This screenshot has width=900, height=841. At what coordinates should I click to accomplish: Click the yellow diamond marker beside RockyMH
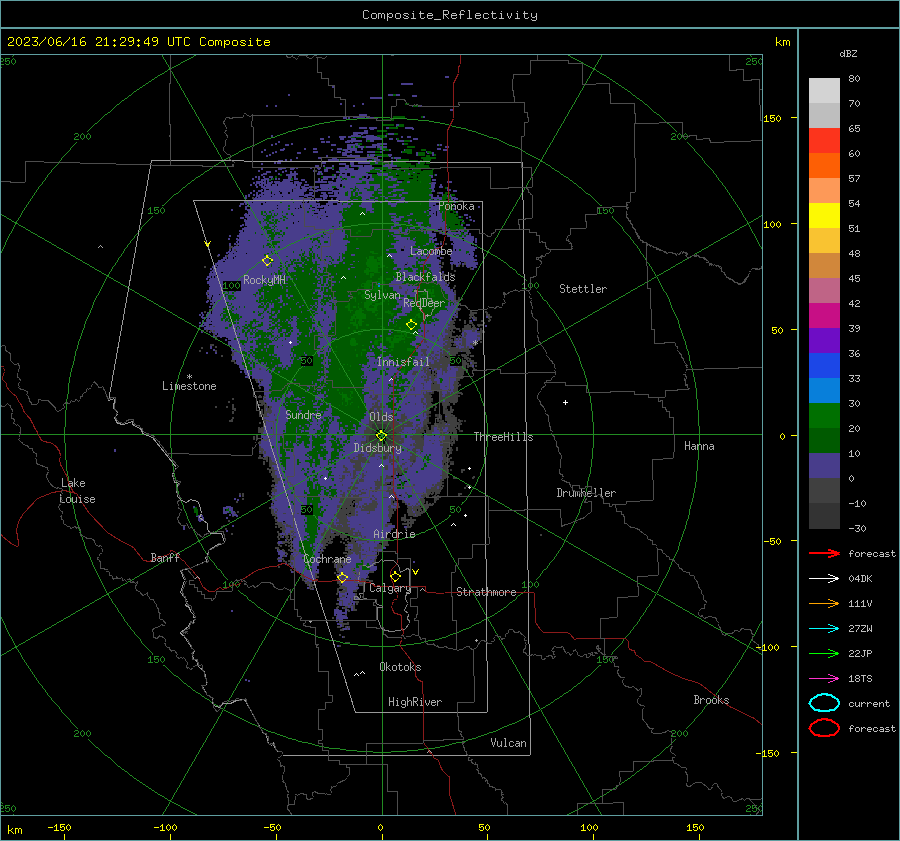[267, 261]
